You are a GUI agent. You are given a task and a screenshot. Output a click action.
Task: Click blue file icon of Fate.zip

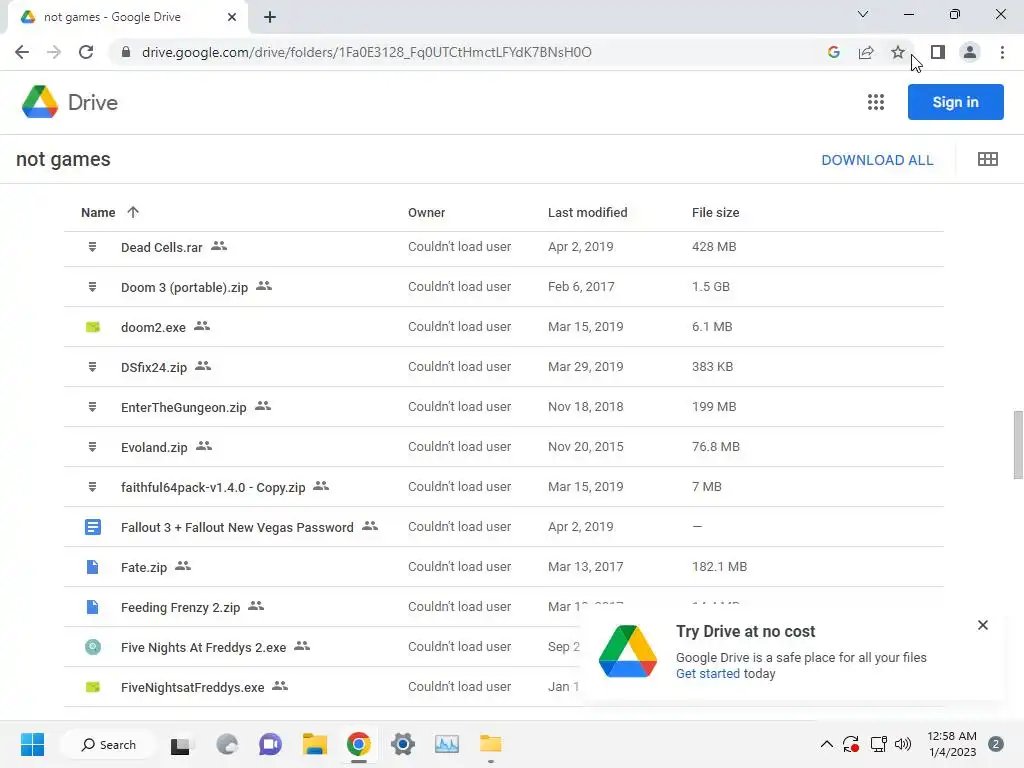point(93,567)
